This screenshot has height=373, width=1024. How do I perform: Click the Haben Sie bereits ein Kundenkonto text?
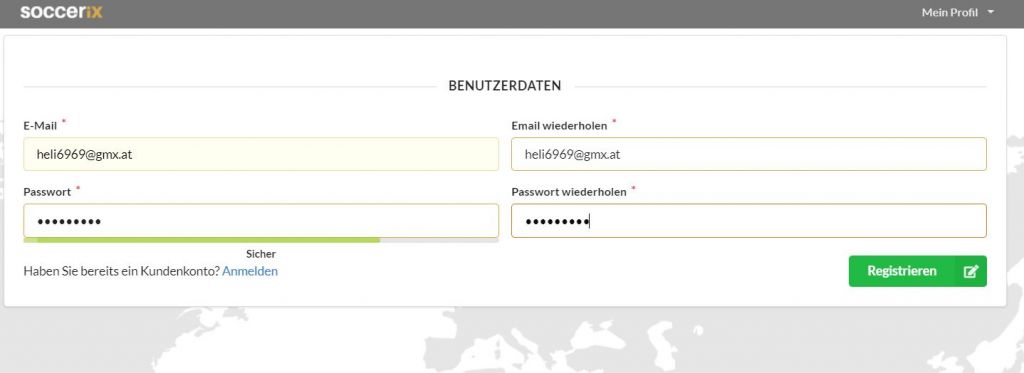point(121,271)
